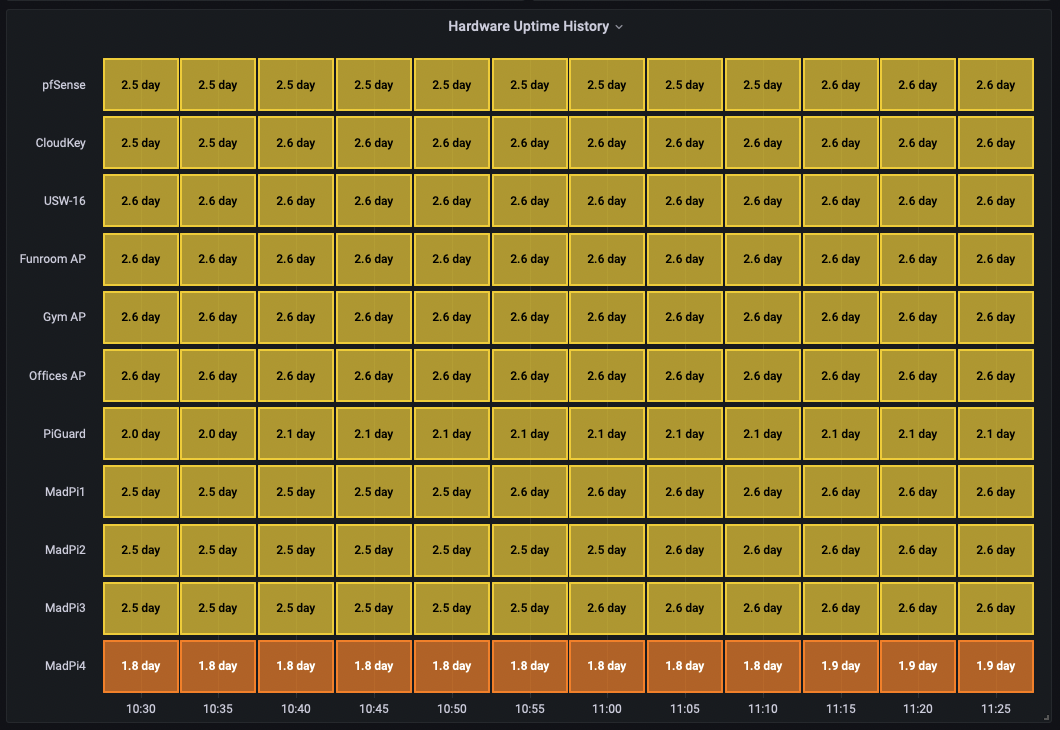The image size is (1060, 730).
Task: Select MadPi1's 2.6 day cell at 11:10
Action: [762, 491]
